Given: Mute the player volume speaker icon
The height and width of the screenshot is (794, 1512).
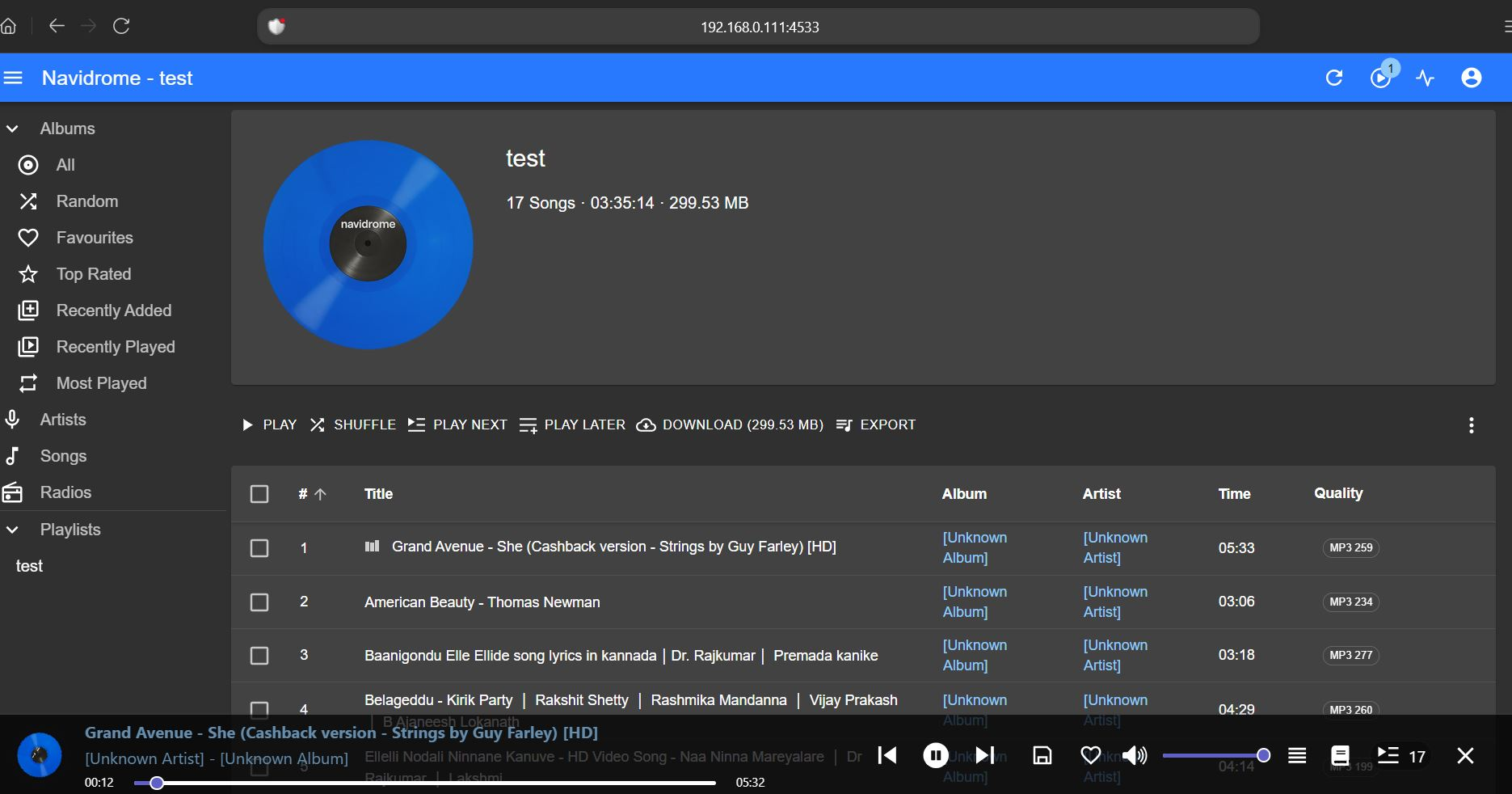Looking at the screenshot, I should point(1135,755).
